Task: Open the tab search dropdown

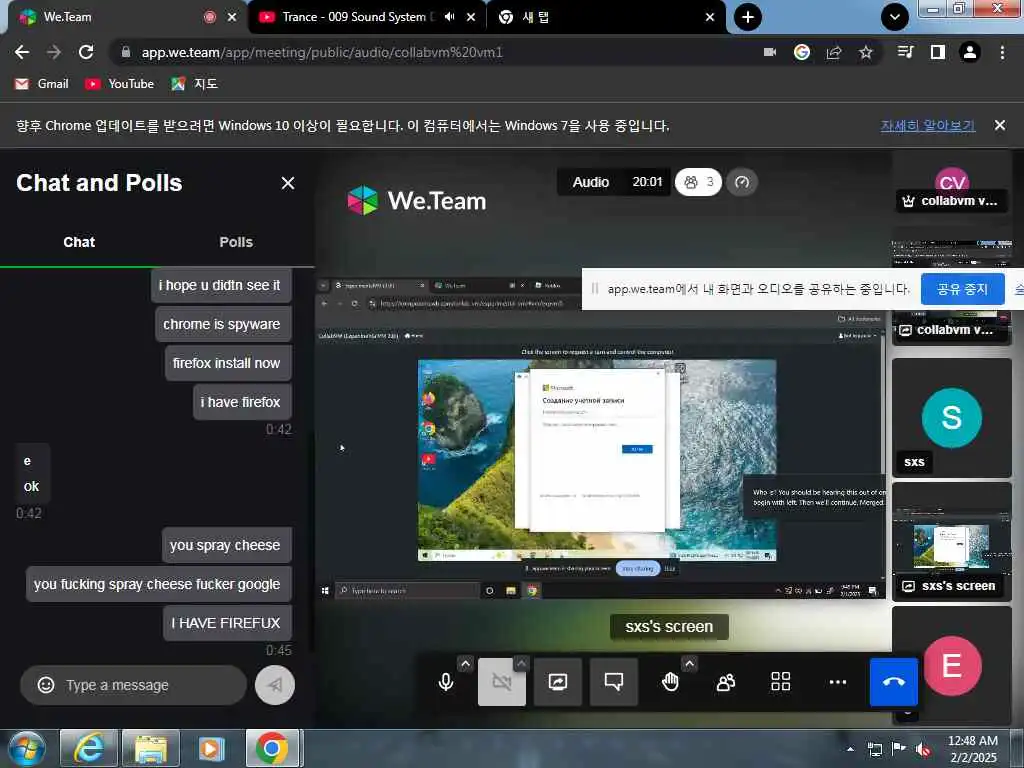Action: tap(895, 17)
